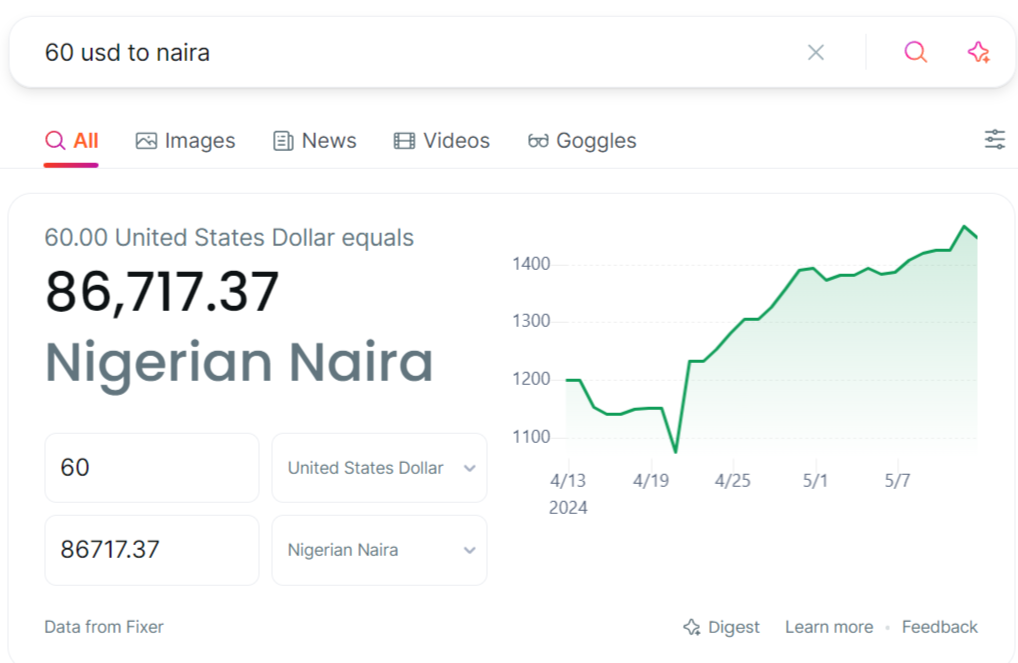Click the AI sparkle answer icon
Viewport: 1018px width, 663px height.
(978, 52)
